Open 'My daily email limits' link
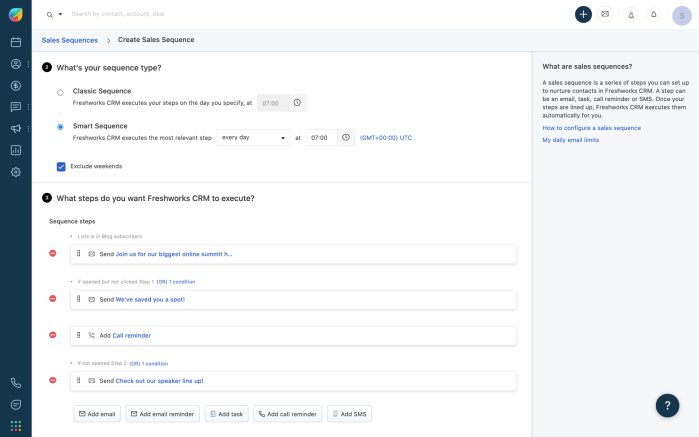699x437 pixels. click(571, 140)
